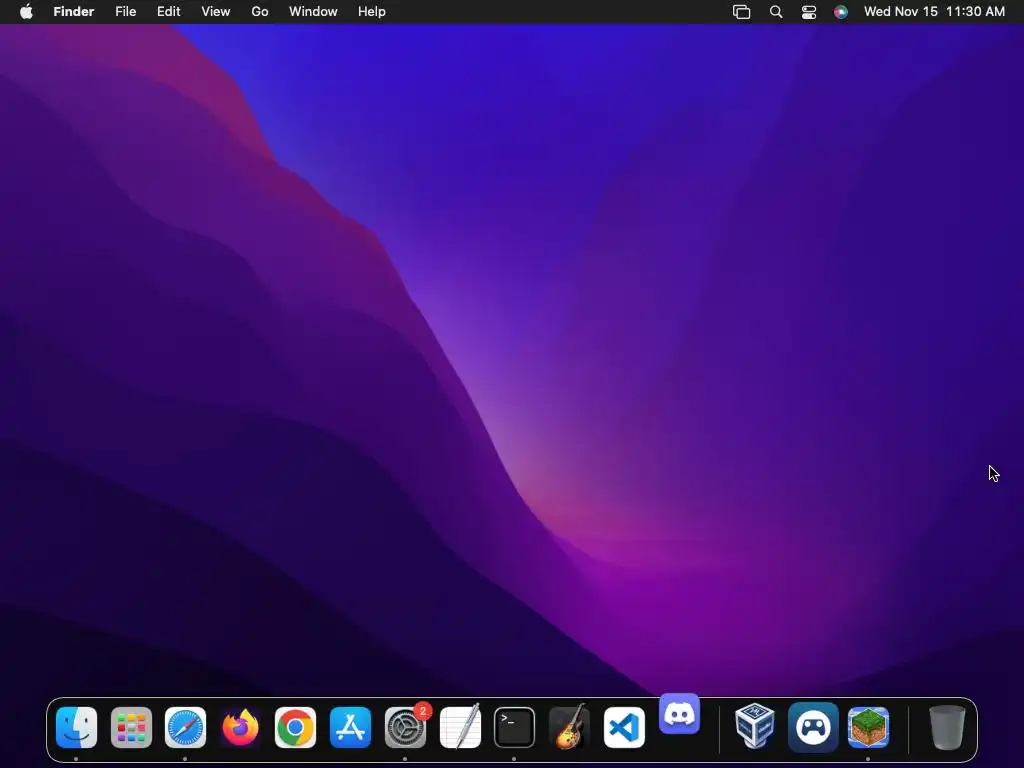Open the Window menu
Image resolution: width=1024 pixels, height=768 pixels.
[313, 12]
